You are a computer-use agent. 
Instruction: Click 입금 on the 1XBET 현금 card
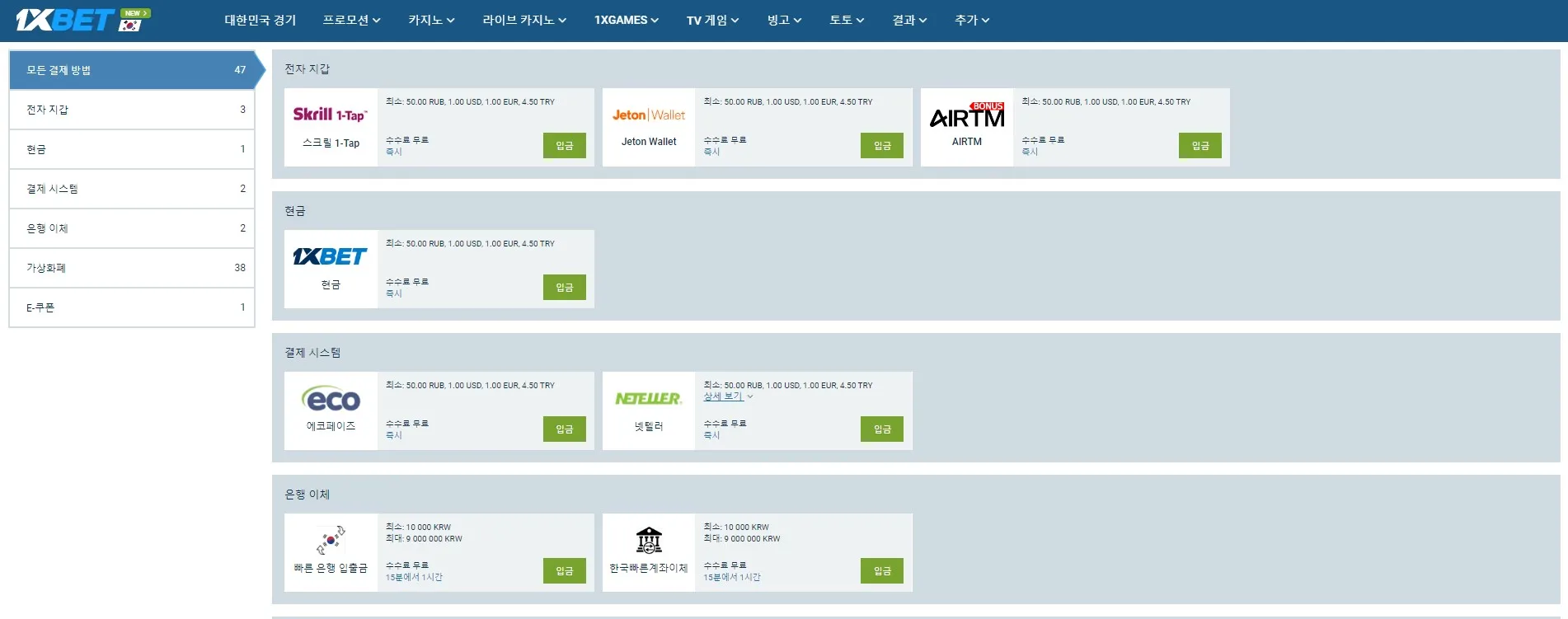(565, 288)
